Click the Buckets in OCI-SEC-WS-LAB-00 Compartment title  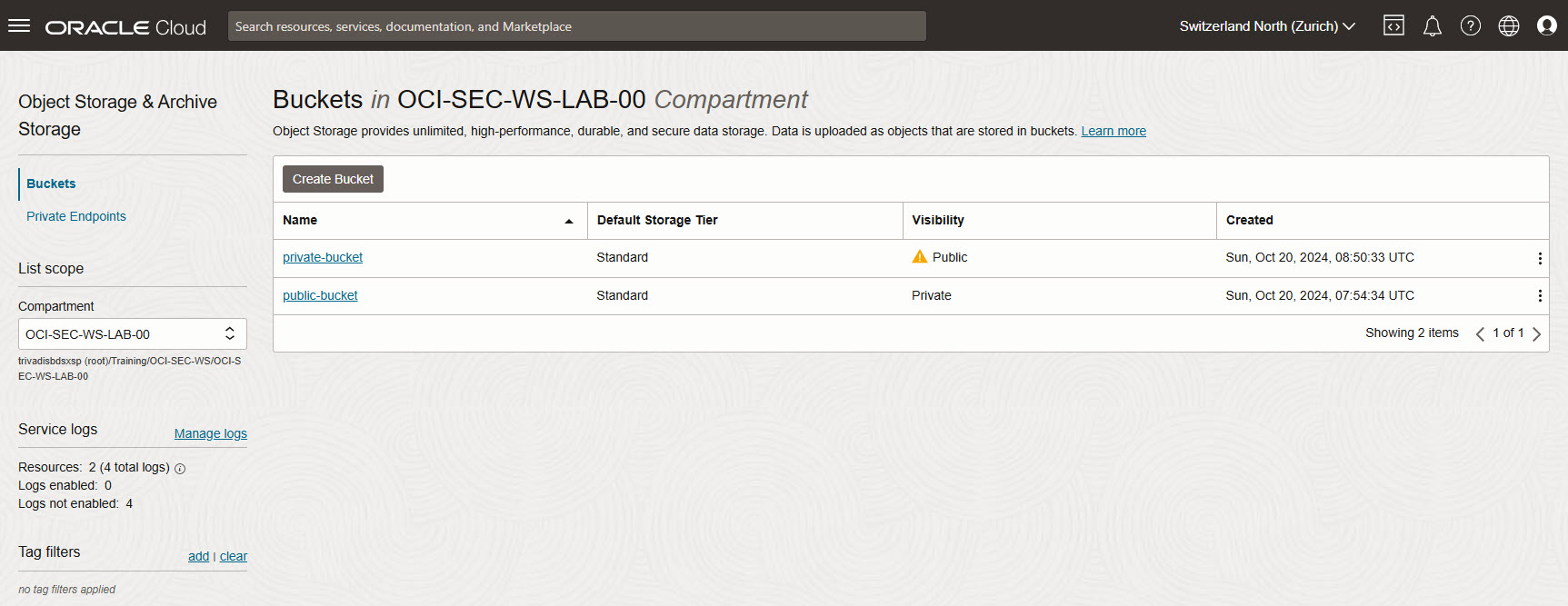540,99
